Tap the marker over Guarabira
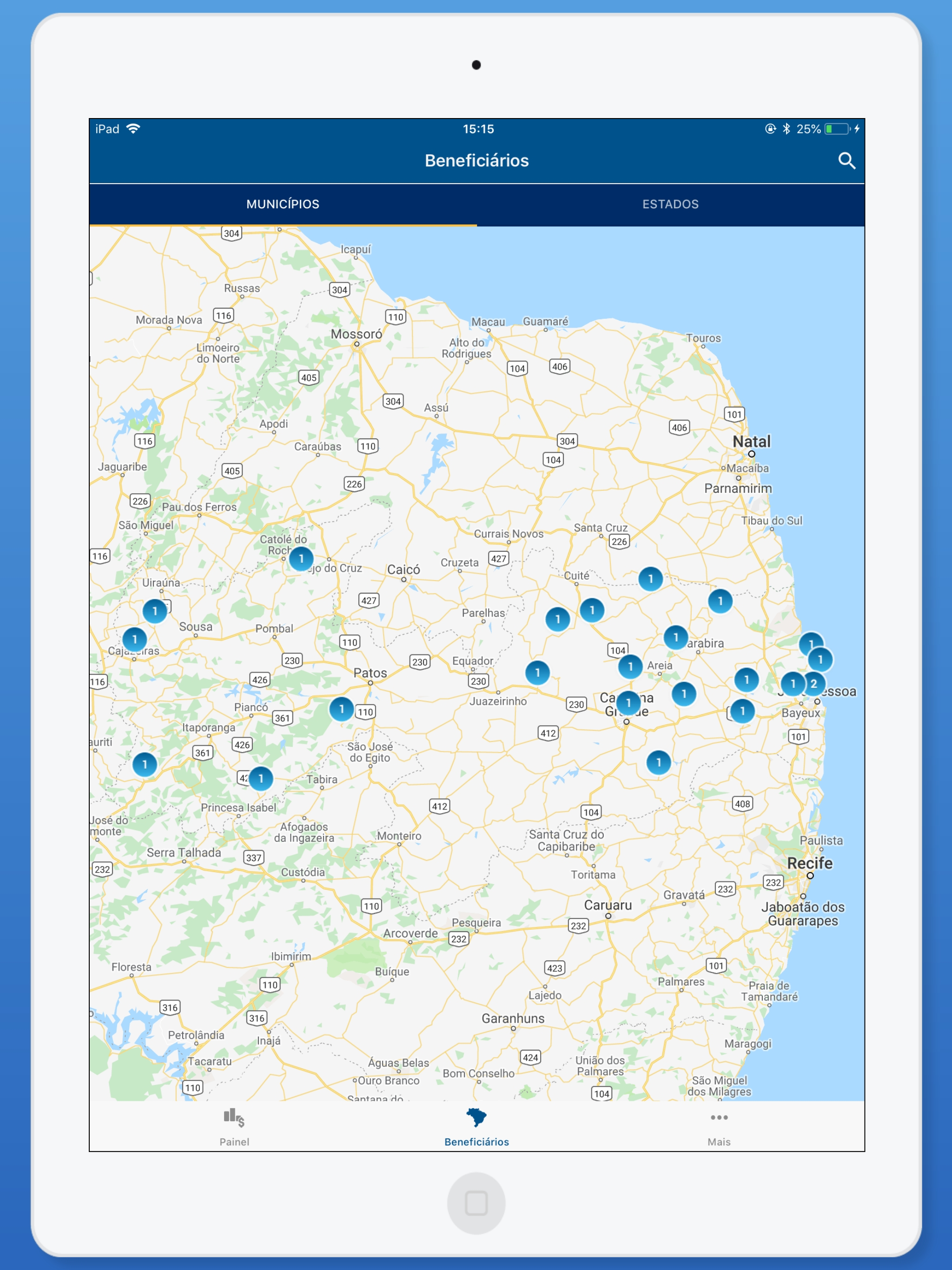 click(676, 637)
